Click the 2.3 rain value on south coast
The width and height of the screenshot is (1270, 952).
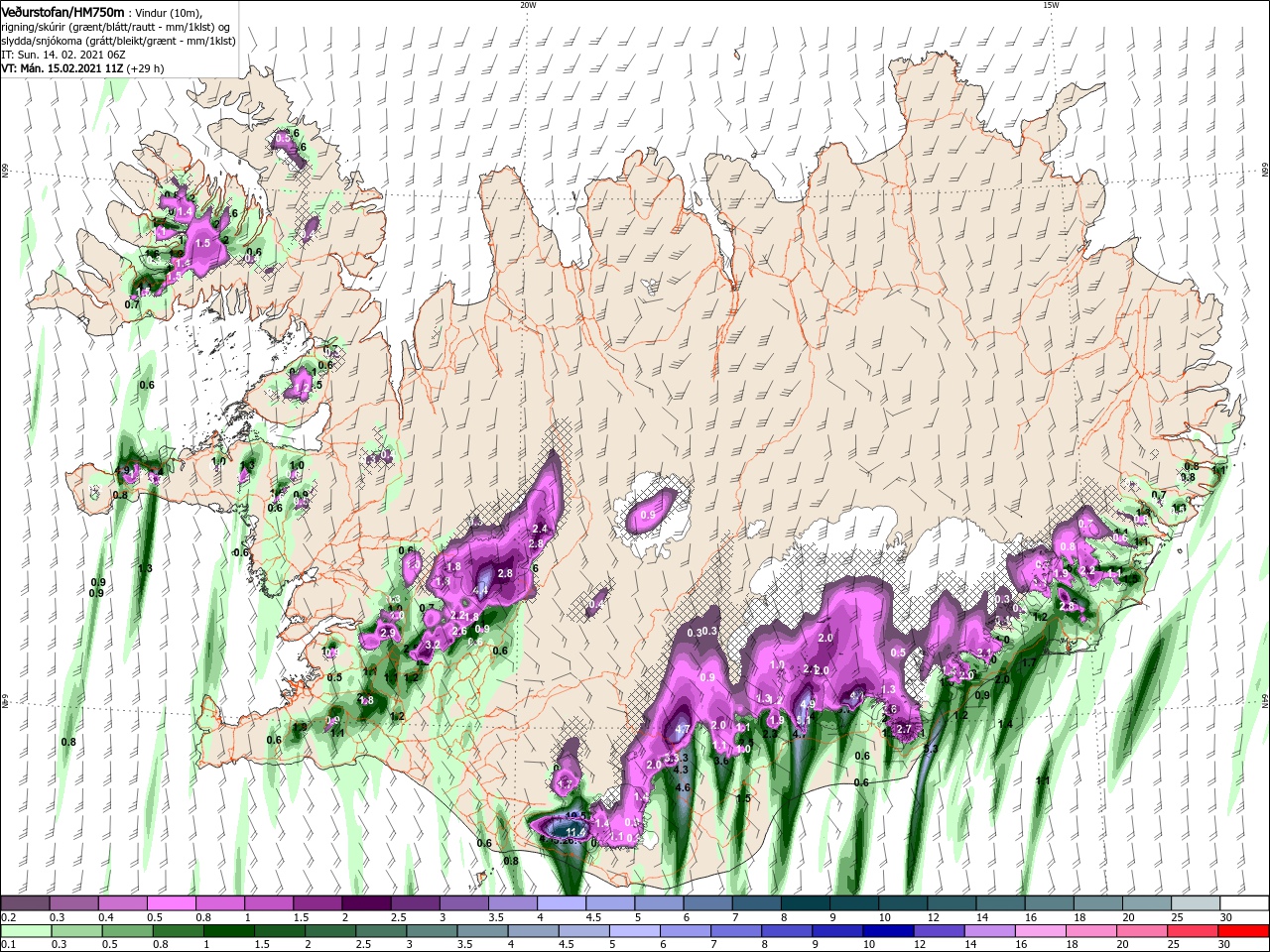coord(770,734)
